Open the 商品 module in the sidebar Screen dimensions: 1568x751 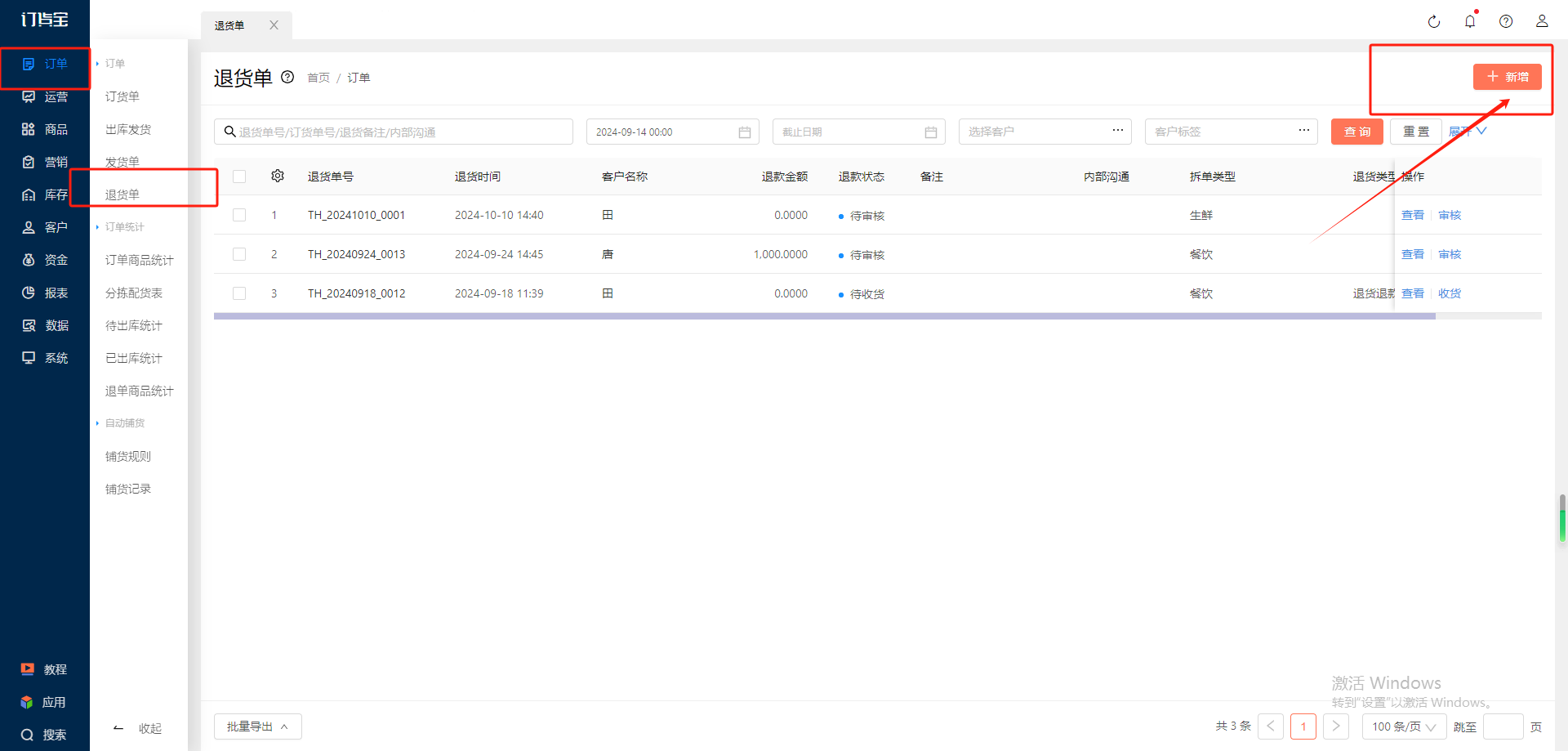coord(45,129)
